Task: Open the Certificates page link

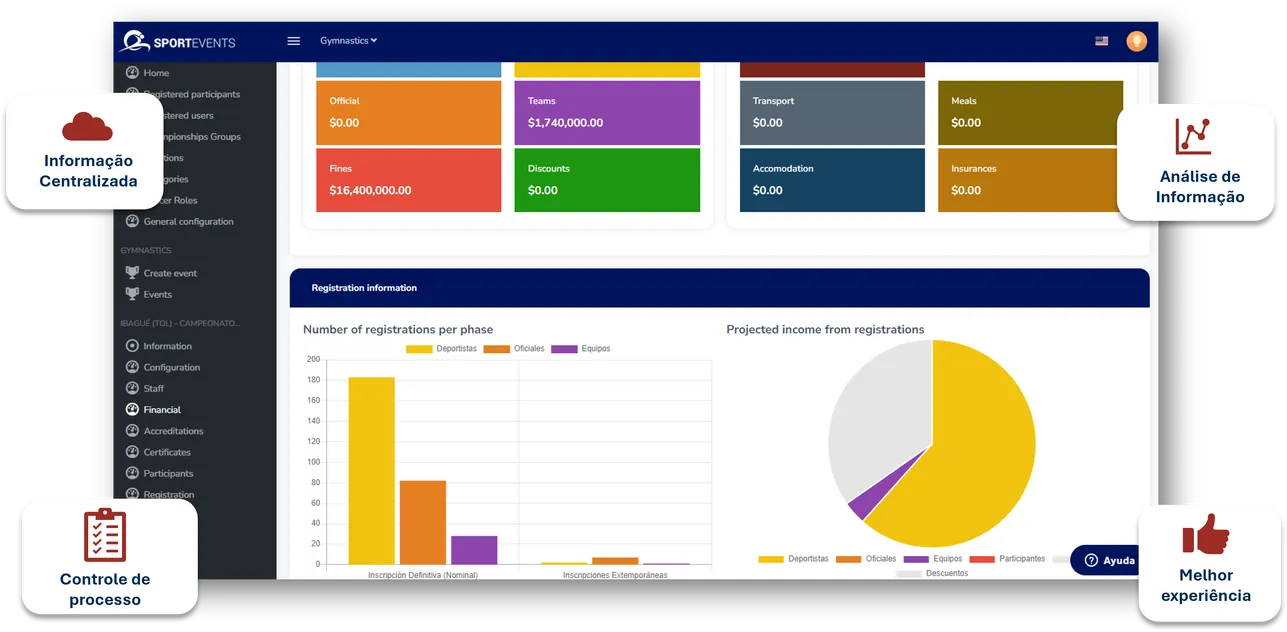Action: tap(167, 452)
